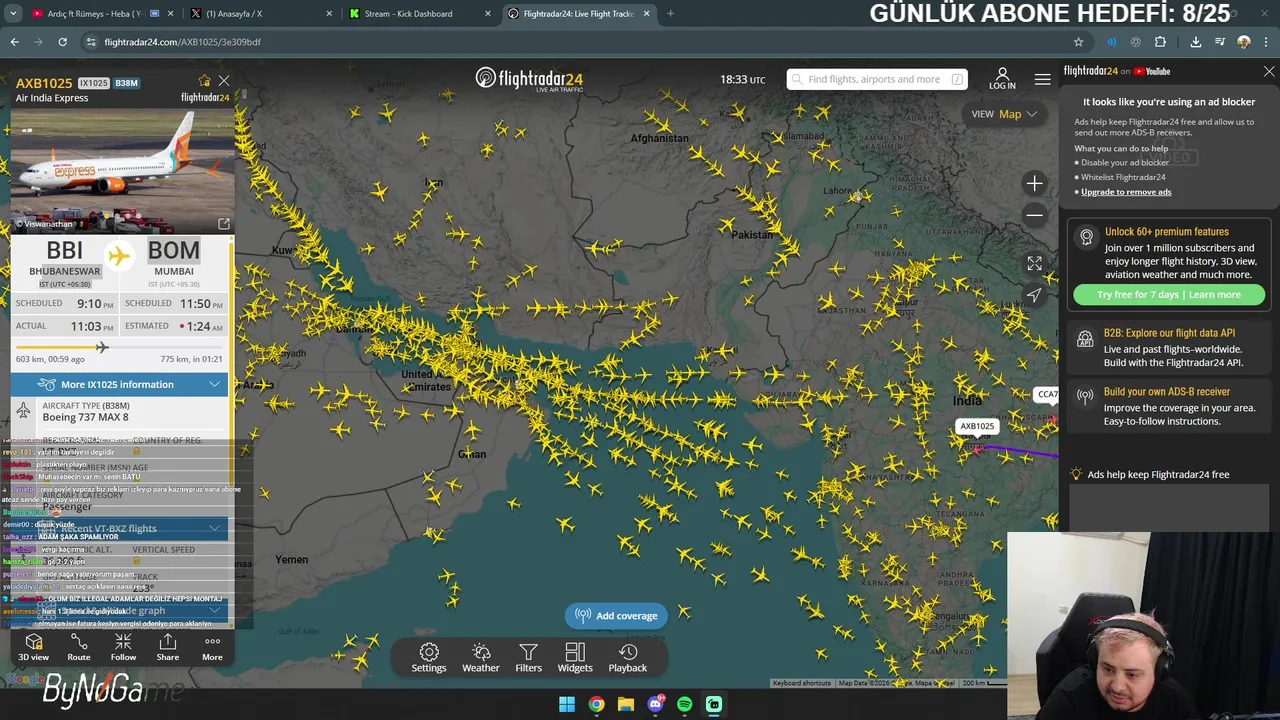This screenshot has height=720, width=1280.
Task: Open Chrome media controls
Action: (1220, 42)
